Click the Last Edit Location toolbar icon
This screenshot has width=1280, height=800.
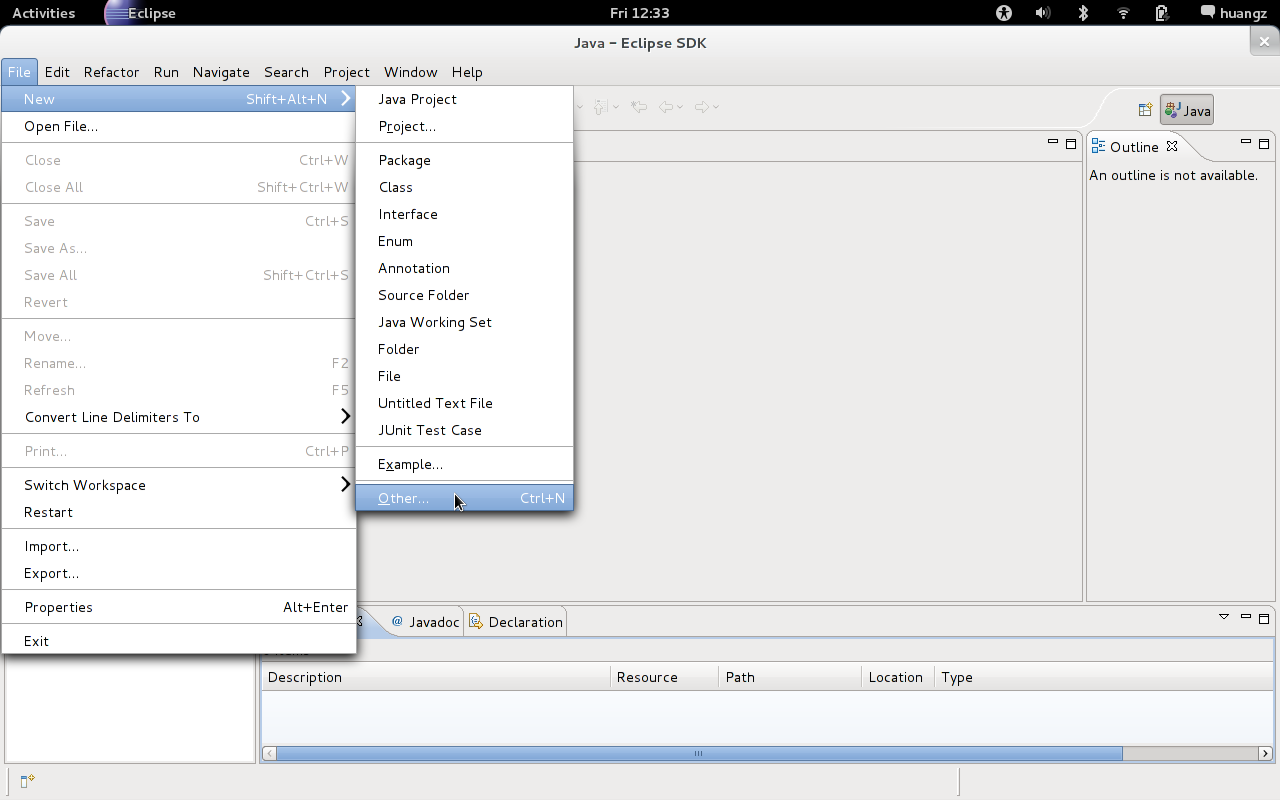point(638,107)
